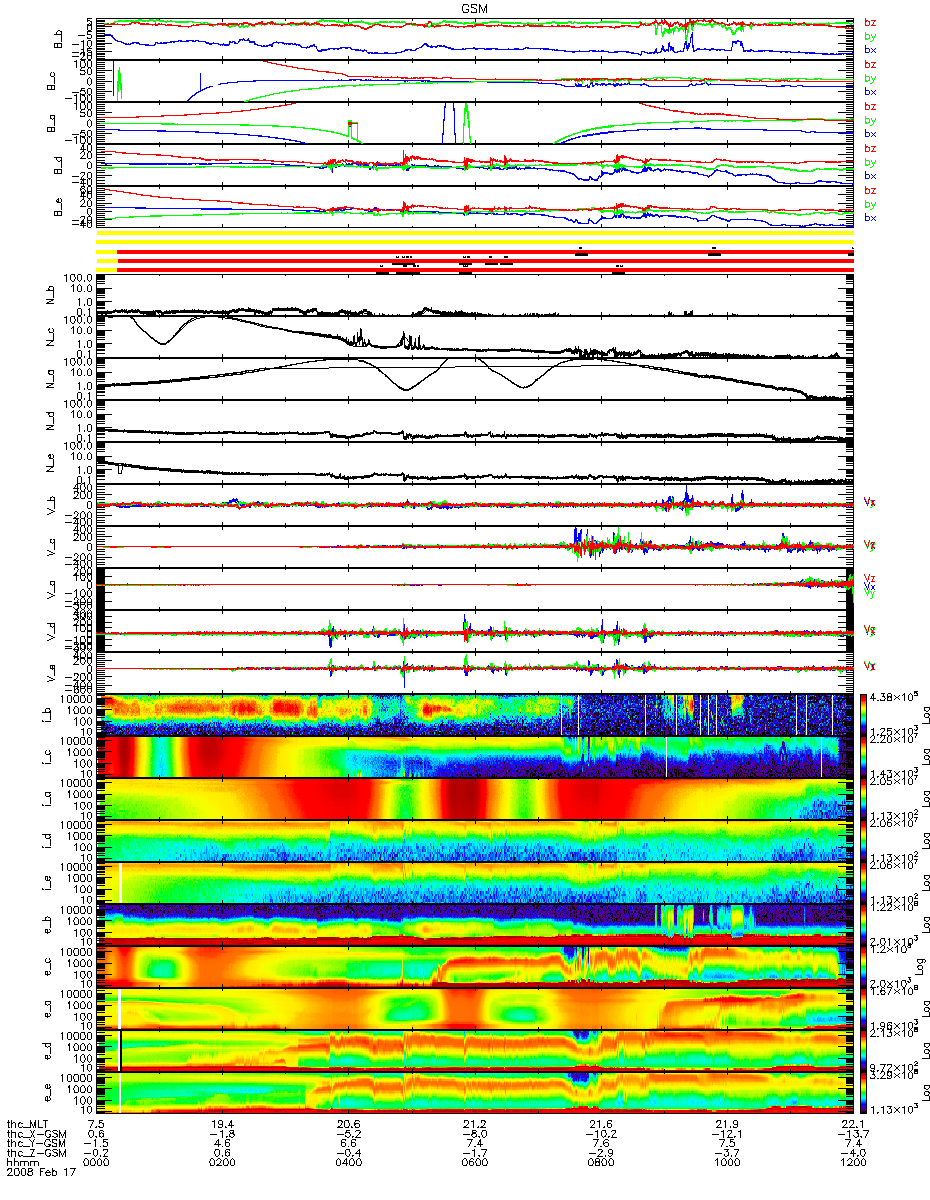Click the 0200 time tick label

[x=223, y=1164]
